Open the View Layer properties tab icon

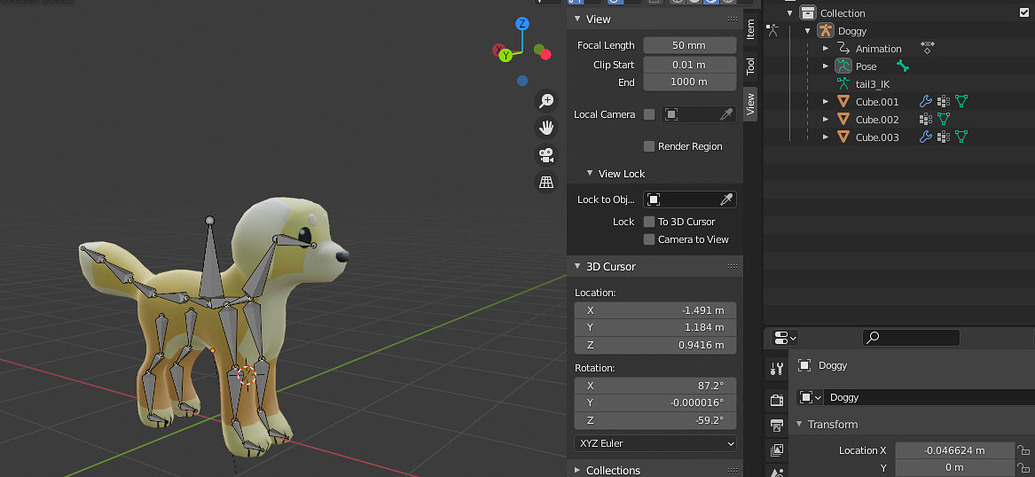777,451
